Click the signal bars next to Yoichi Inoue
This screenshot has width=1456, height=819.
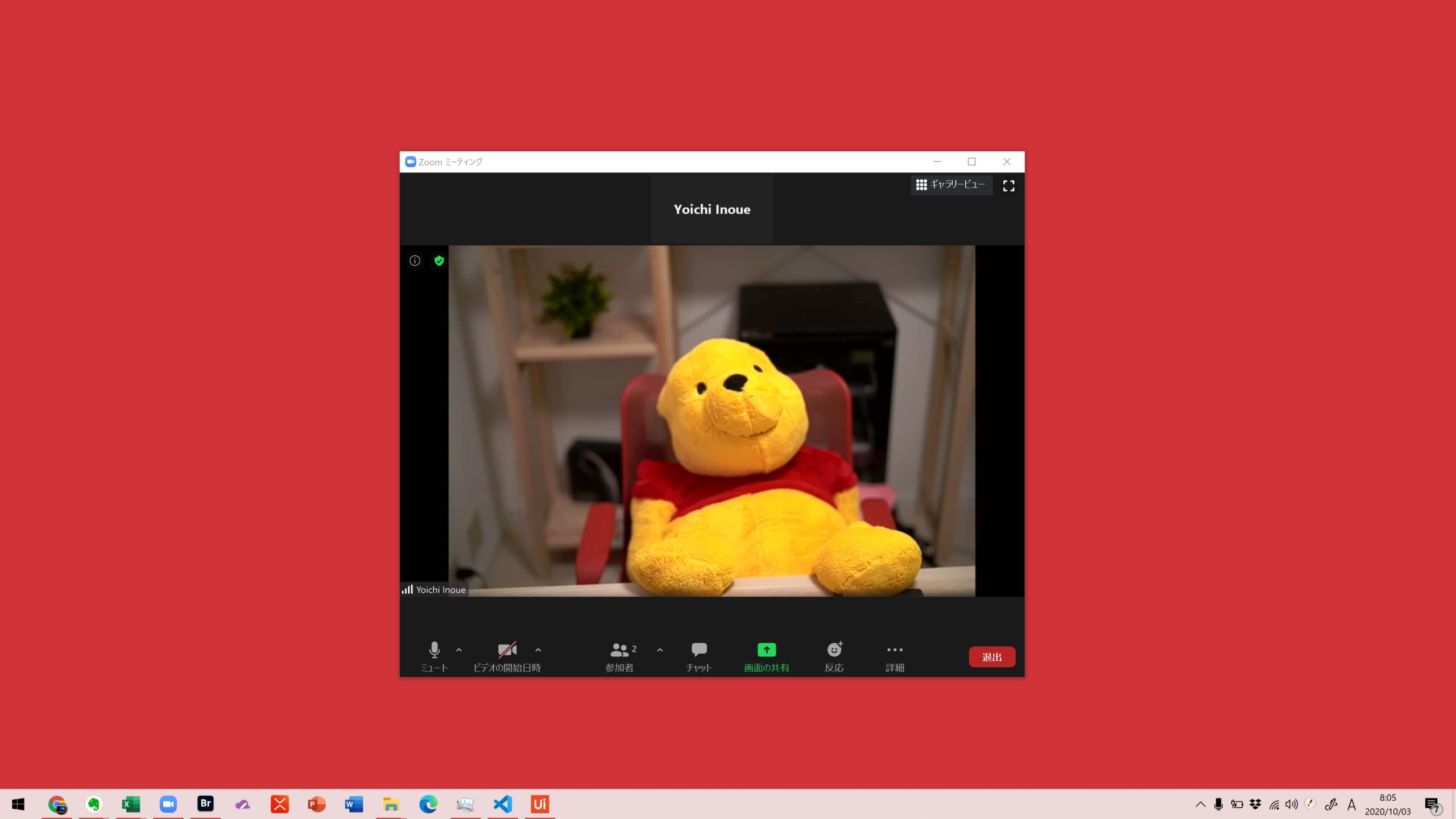coord(407,589)
